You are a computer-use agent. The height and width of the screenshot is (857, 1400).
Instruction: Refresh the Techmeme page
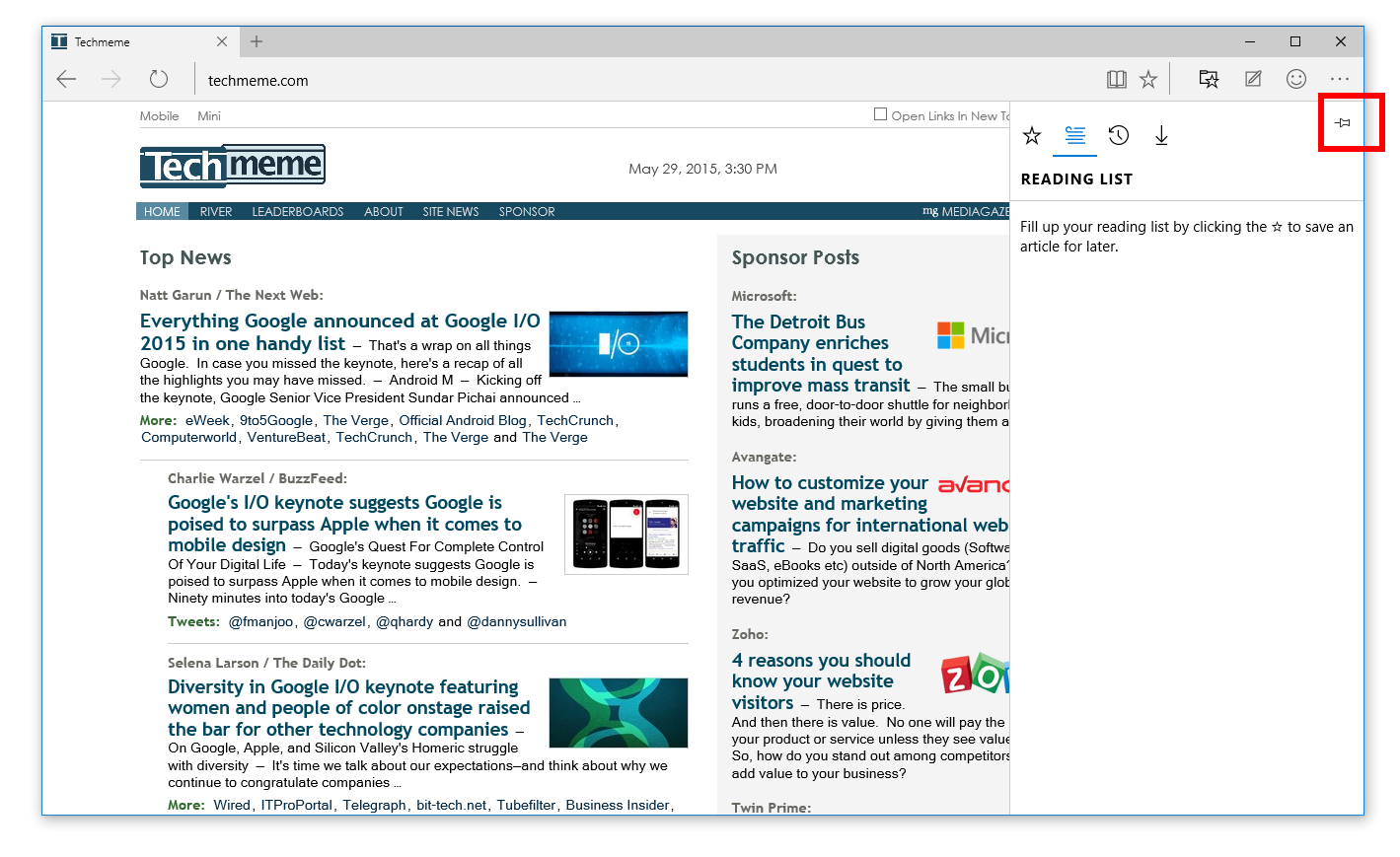[x=159, y=80]
